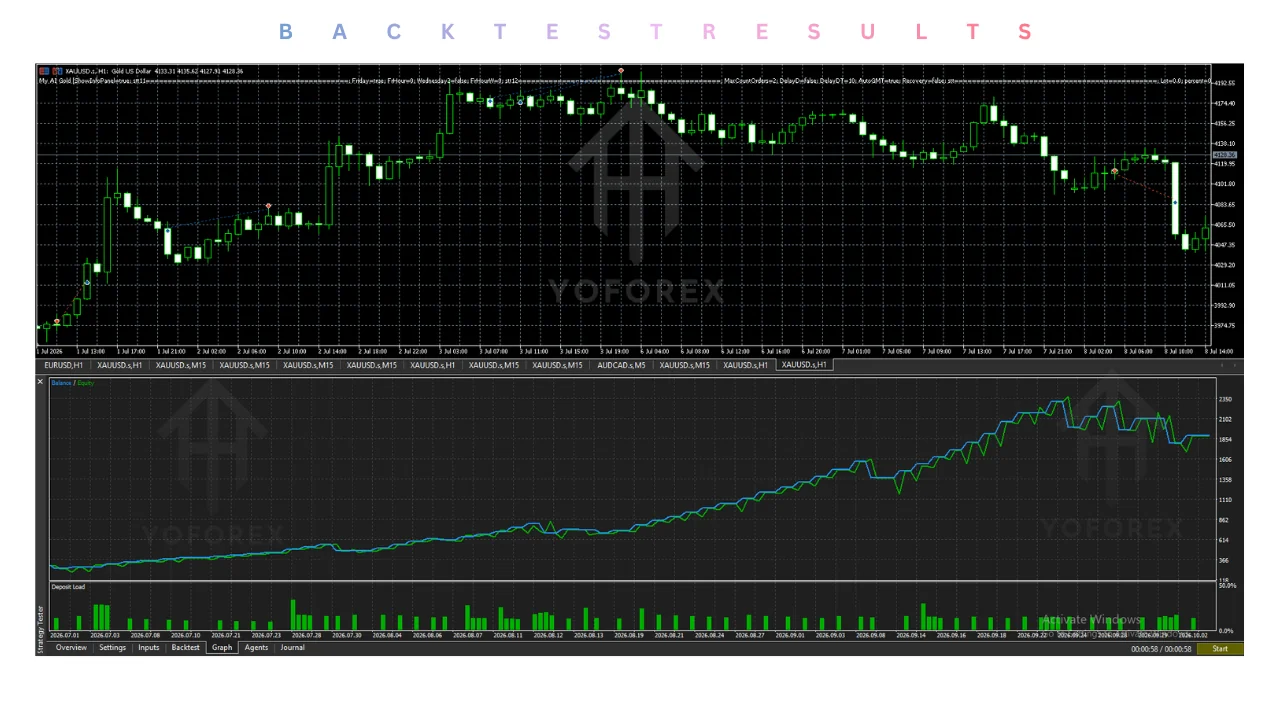Screen dimensions: 1280x720
Task: Click the Start button to run backtest
Action: pos(1220,649)
